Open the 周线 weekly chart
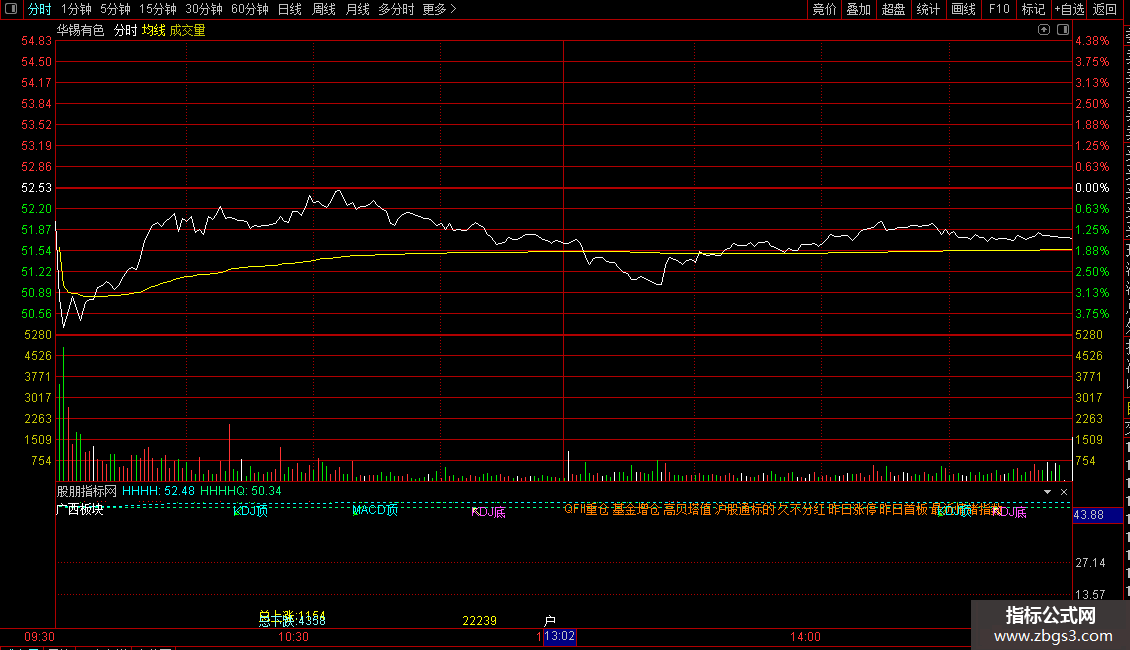1130x650 pixels. point(324,9)
